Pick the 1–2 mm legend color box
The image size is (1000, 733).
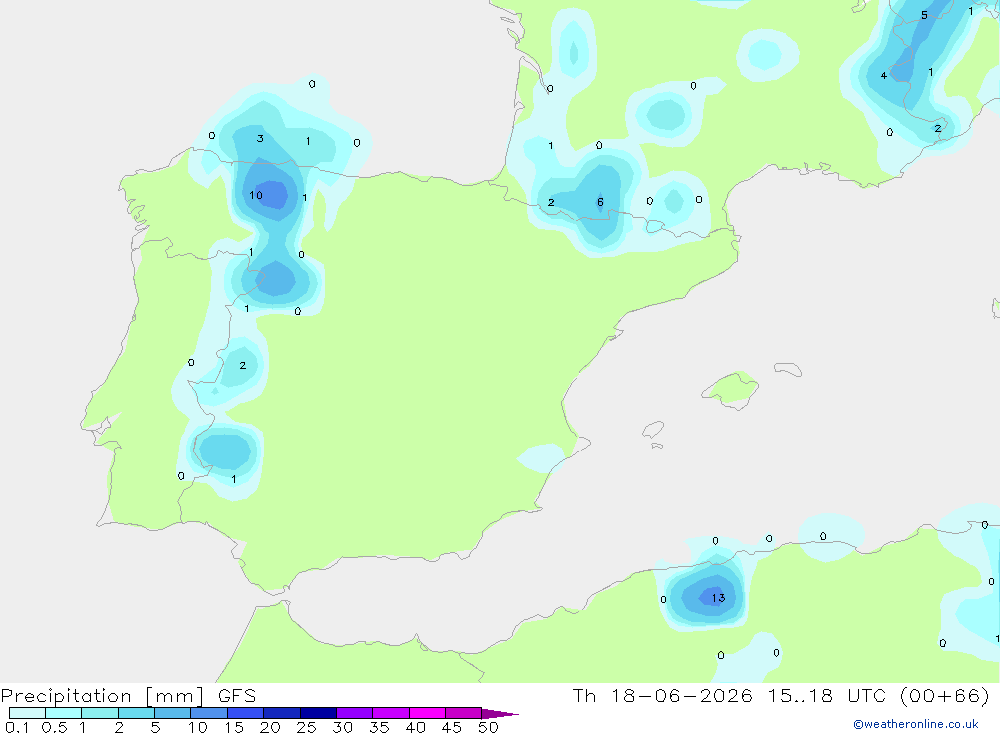coord(100,713)
